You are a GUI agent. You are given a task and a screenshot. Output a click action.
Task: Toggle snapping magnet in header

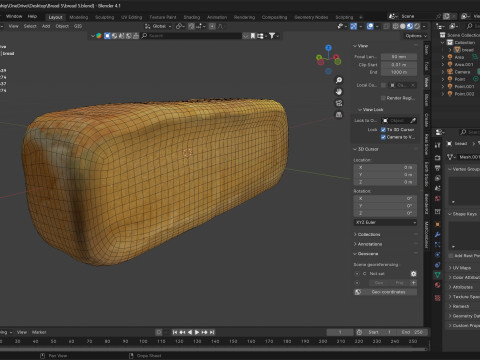tap(191, 26)
